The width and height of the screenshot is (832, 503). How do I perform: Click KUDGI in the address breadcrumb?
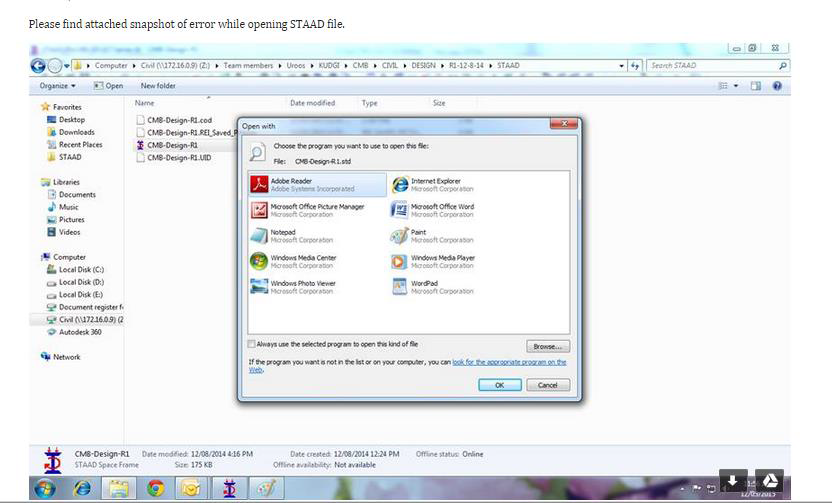coord(329,66)
